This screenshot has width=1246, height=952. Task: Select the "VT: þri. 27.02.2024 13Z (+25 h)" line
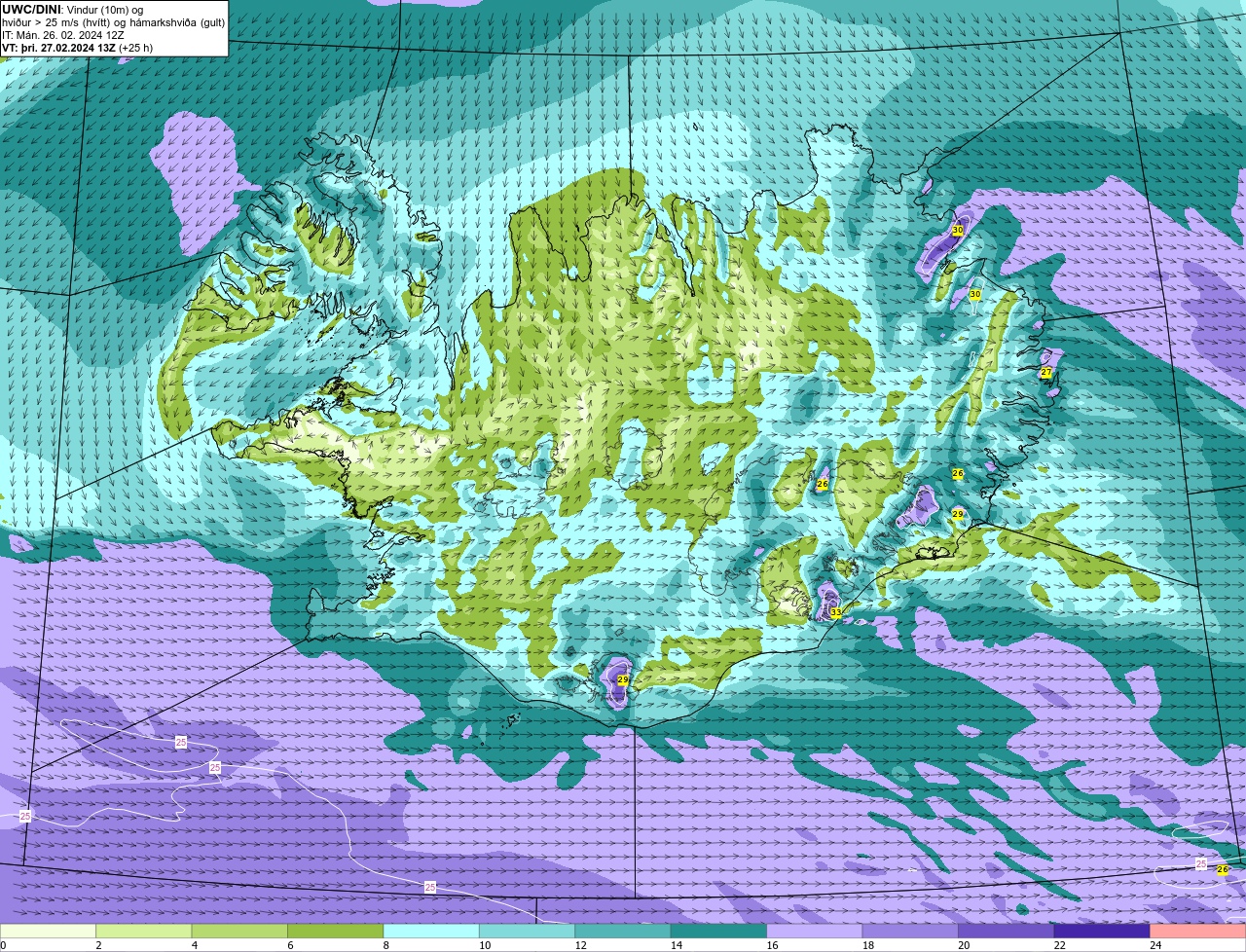[x=77, y=48]
